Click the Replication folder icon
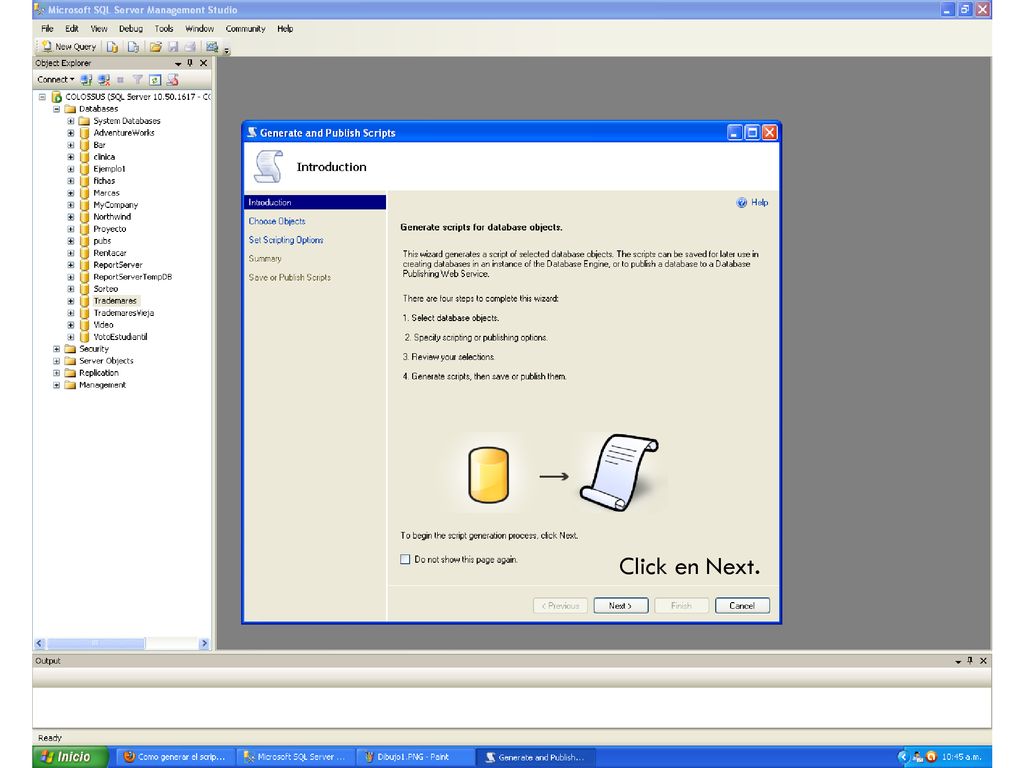This screenshot has height=768, width=1024. tap(71, 373)
